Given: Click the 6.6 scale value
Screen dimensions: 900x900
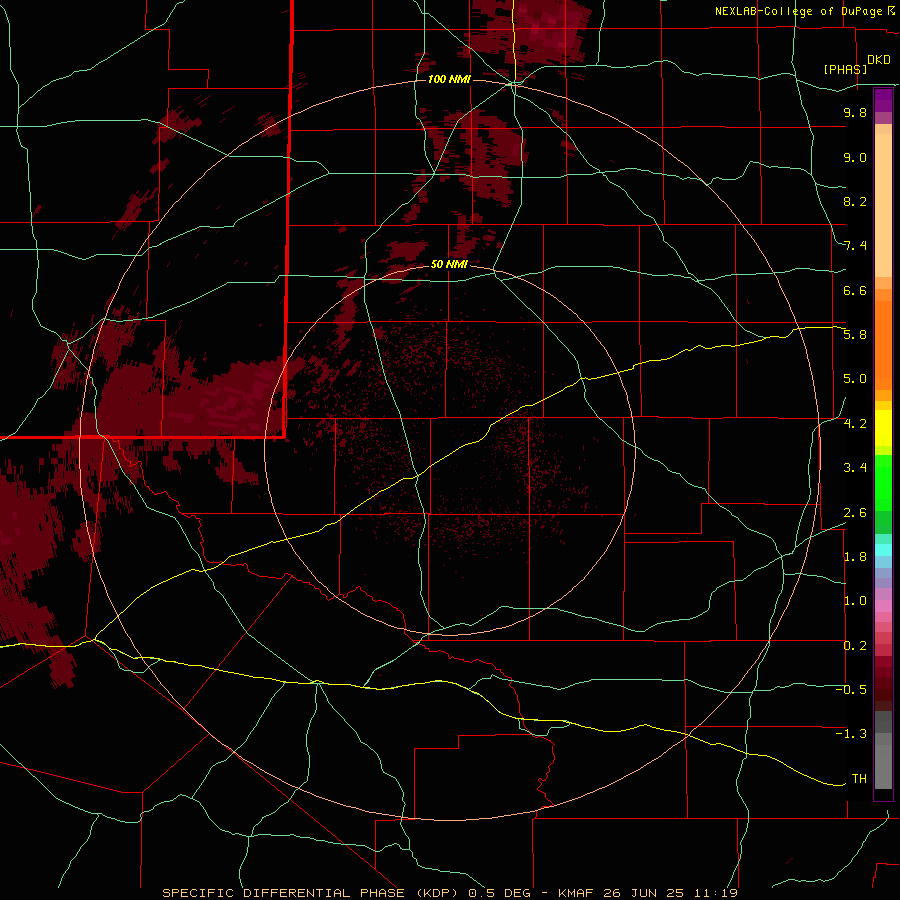Looking at the screenshot, I should [855, 290].
